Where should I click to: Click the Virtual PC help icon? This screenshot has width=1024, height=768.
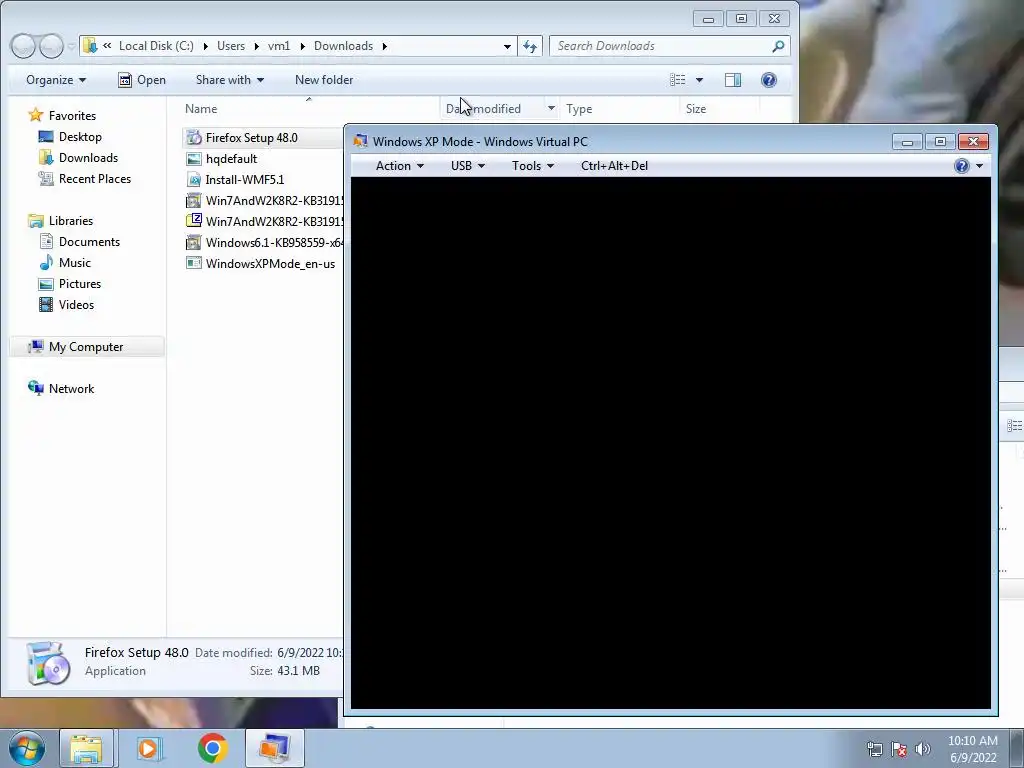coord(961,166)
